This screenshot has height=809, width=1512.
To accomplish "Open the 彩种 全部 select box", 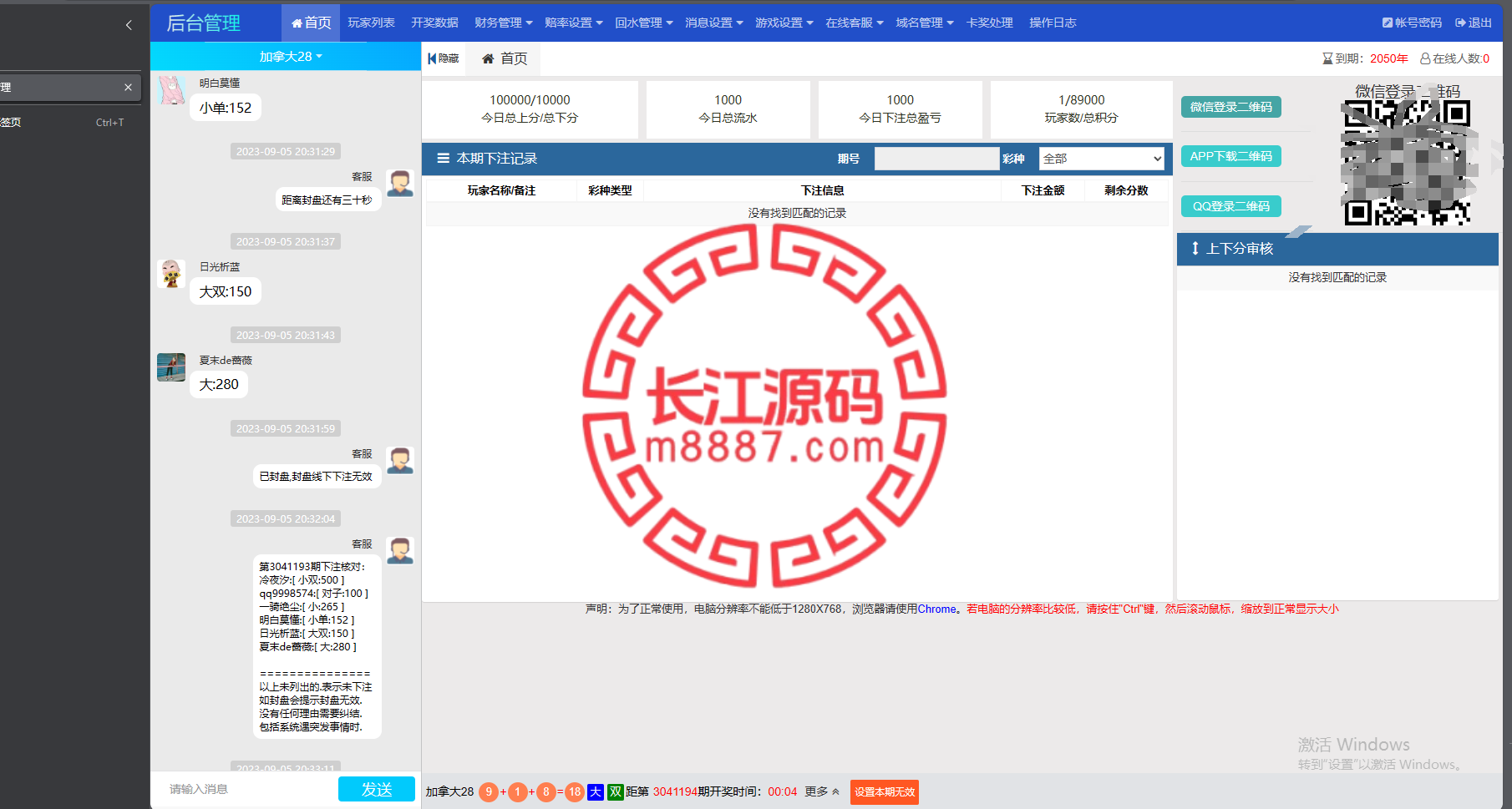I will pos(1102,159).
